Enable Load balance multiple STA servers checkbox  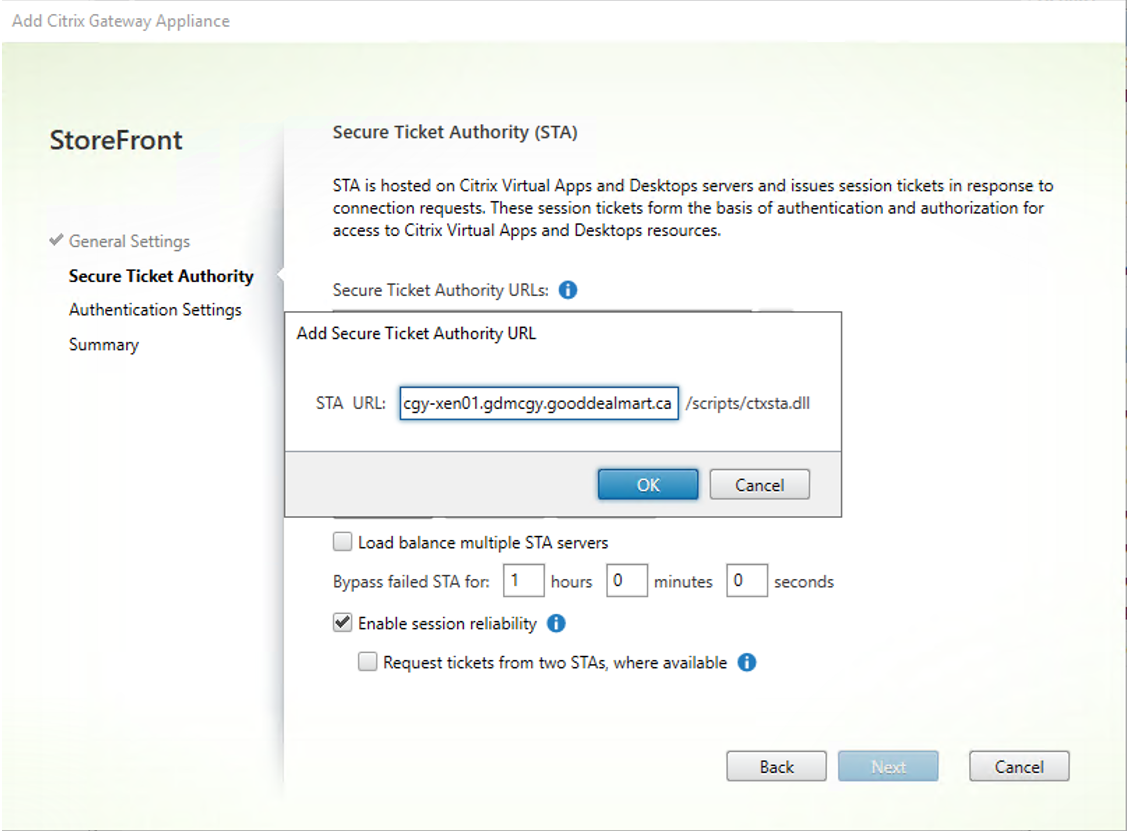coord(343,542)
